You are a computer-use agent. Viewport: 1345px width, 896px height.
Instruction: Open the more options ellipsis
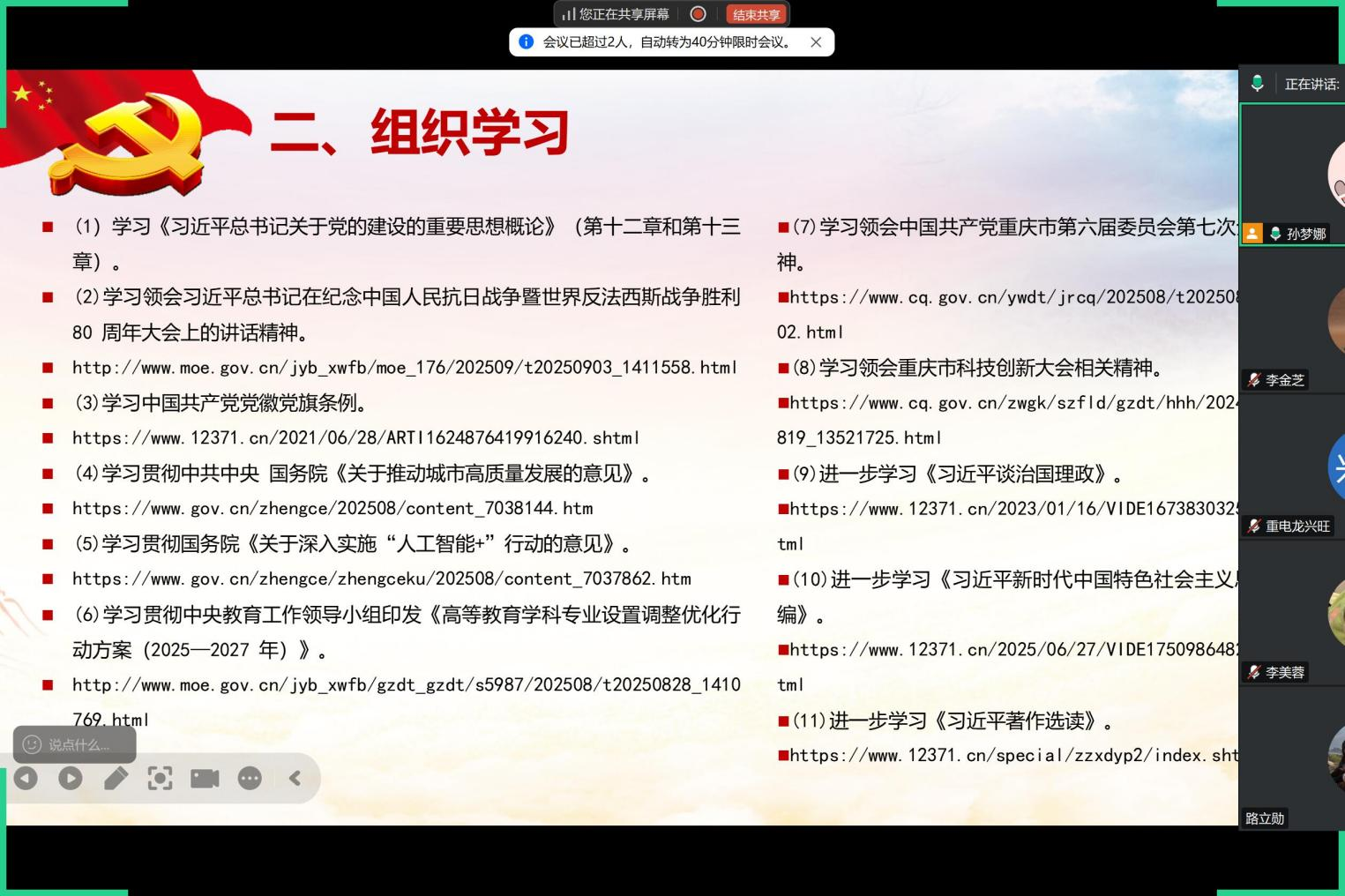pos(250,778)
